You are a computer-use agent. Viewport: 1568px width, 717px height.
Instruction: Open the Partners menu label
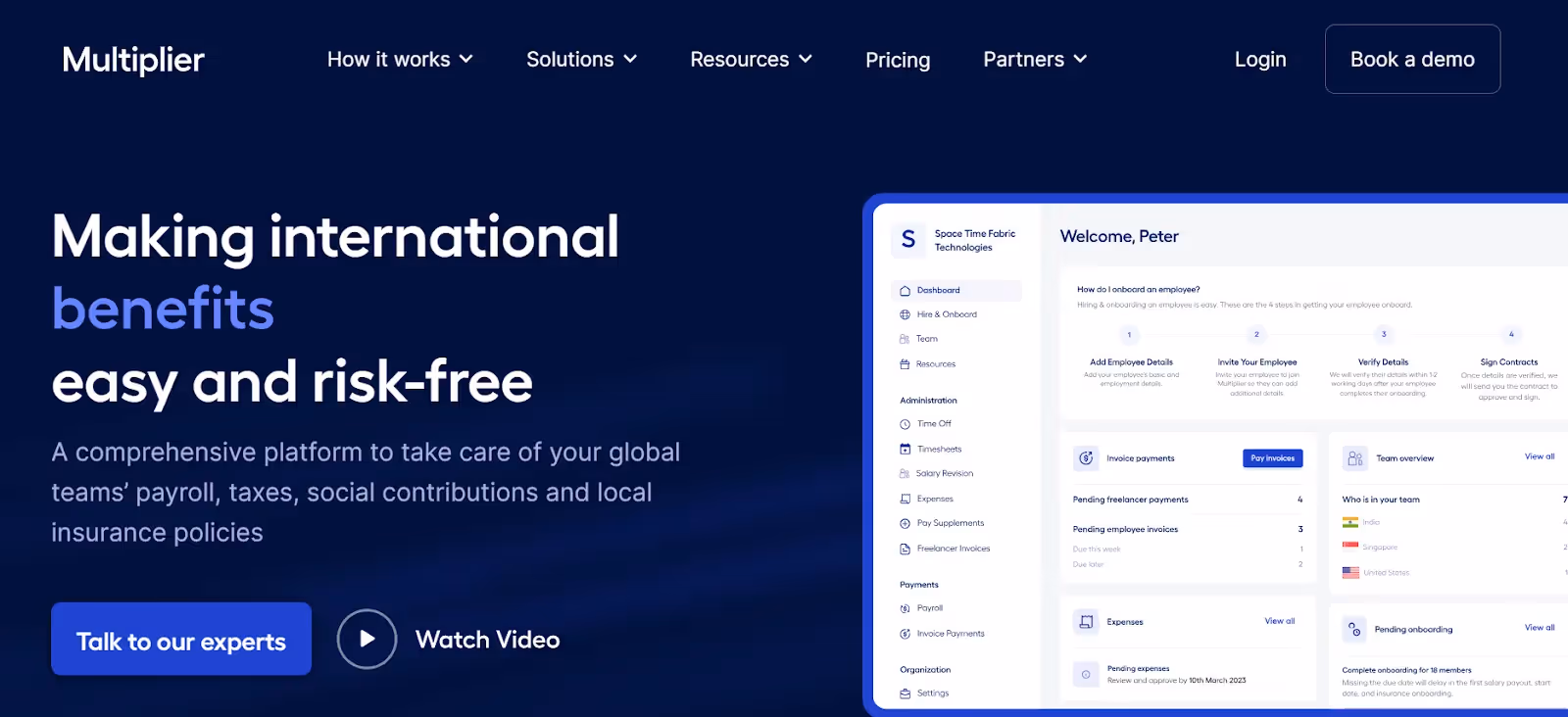click(x=1024, y=60)
